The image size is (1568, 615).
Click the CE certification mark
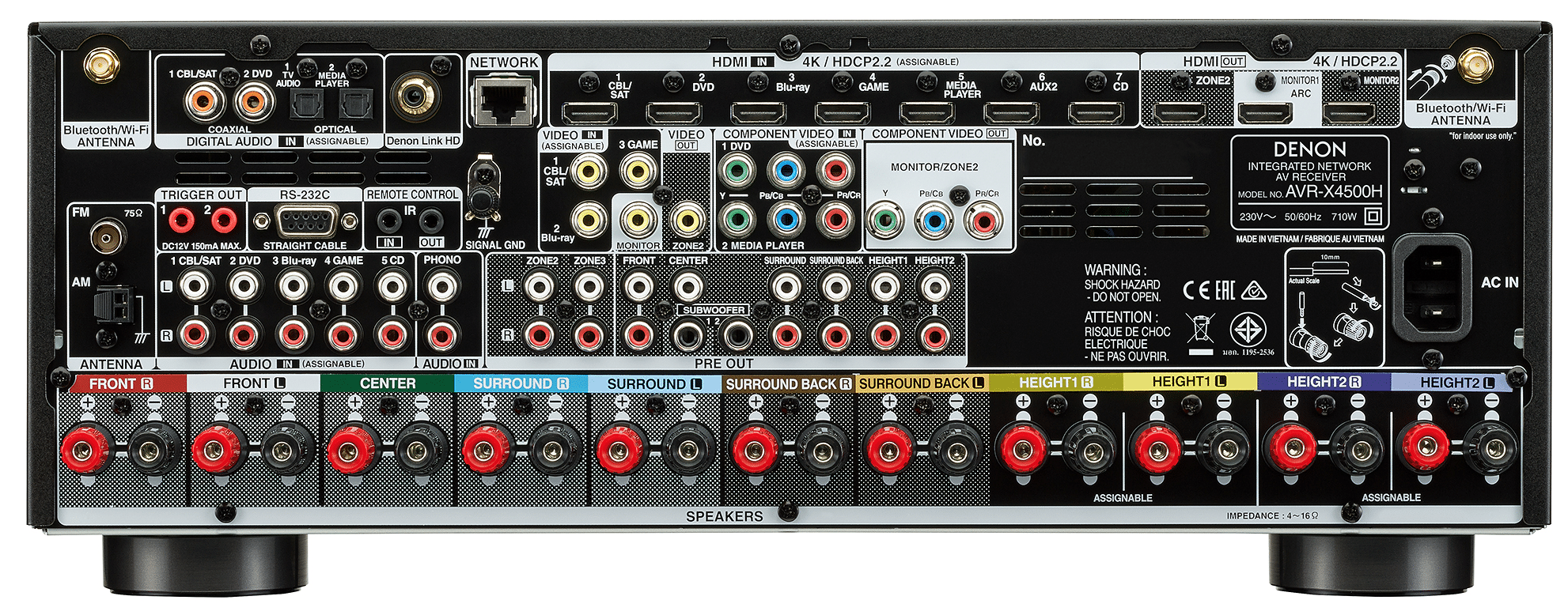tap(1196, 290)
